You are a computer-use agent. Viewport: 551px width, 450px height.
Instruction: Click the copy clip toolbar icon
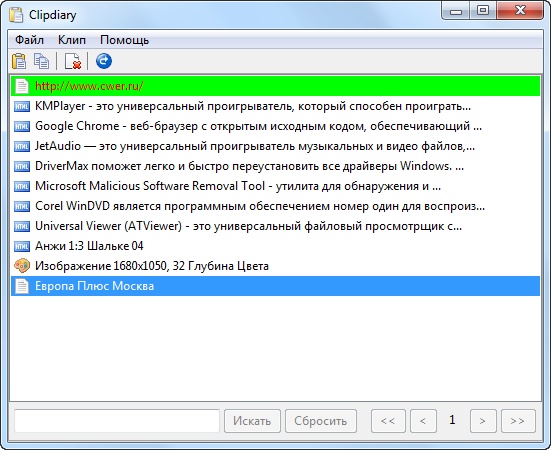click(x=41, y=61)
